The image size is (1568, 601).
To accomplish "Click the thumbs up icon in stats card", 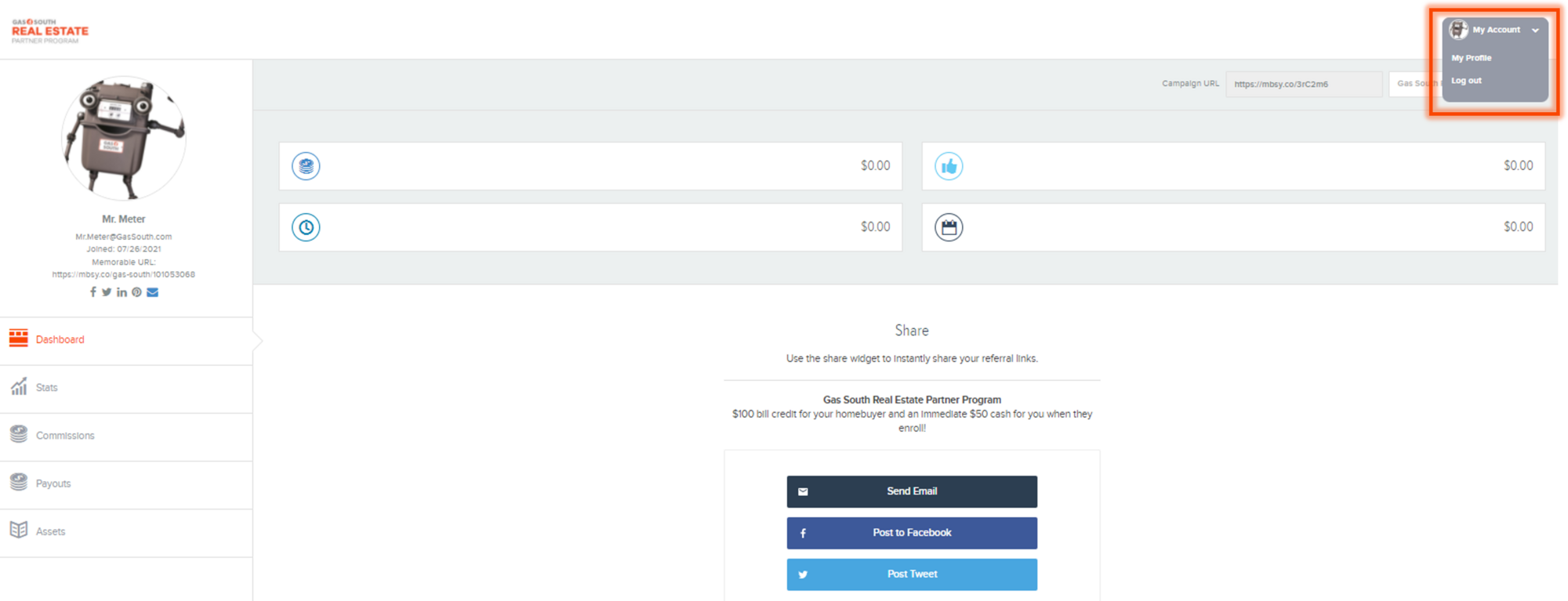I will pos(949,166).
